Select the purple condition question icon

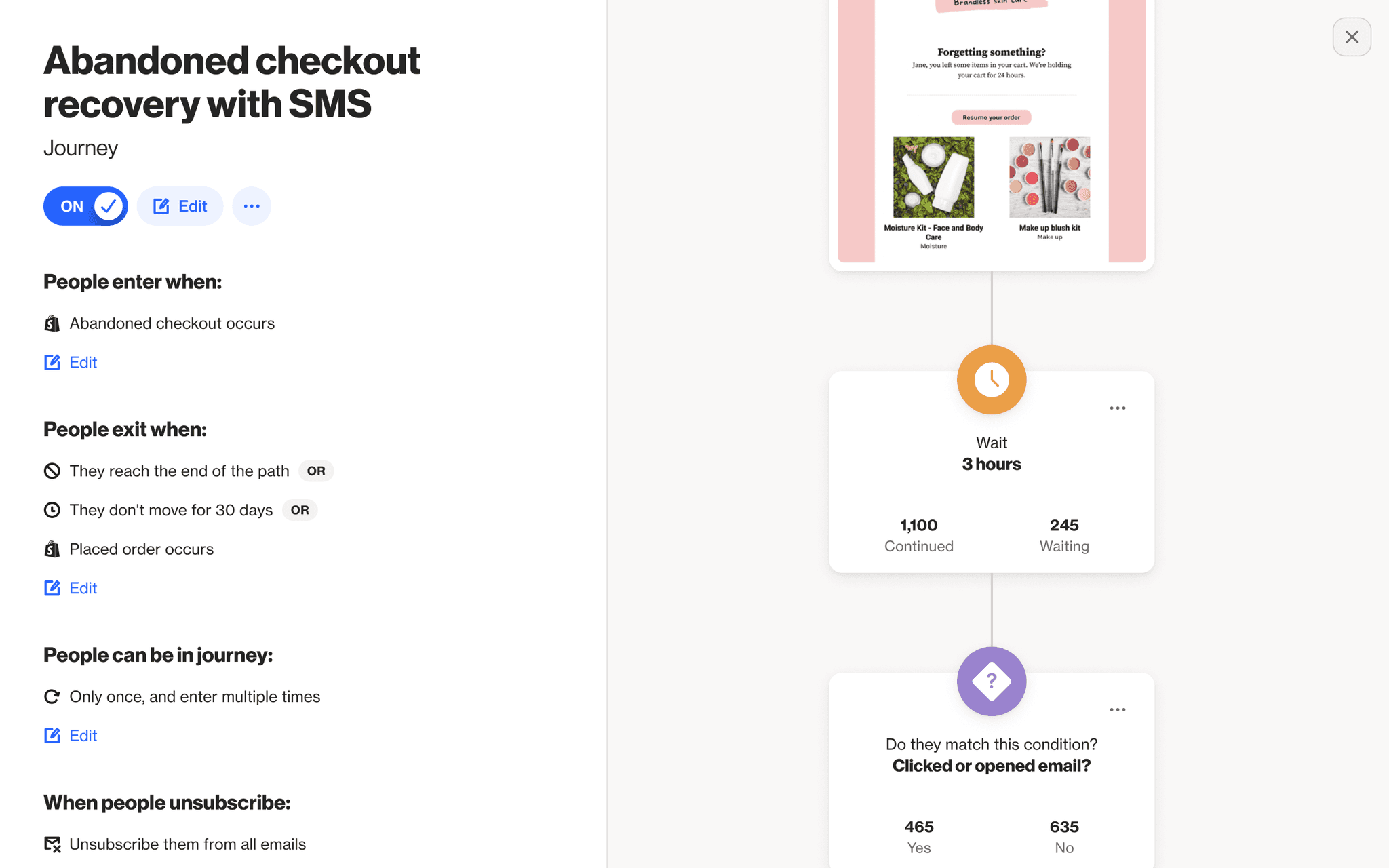[x=991, y=681]
